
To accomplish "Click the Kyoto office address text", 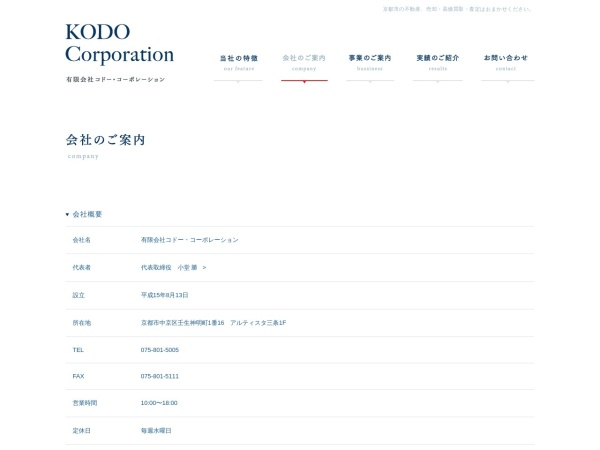I will pyautogui.click(x=213, y=322).
